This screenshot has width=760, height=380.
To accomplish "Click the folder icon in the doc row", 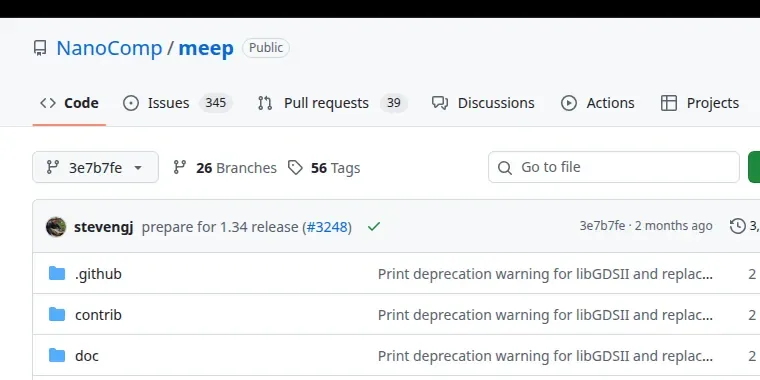I will (x=57, y=355).
